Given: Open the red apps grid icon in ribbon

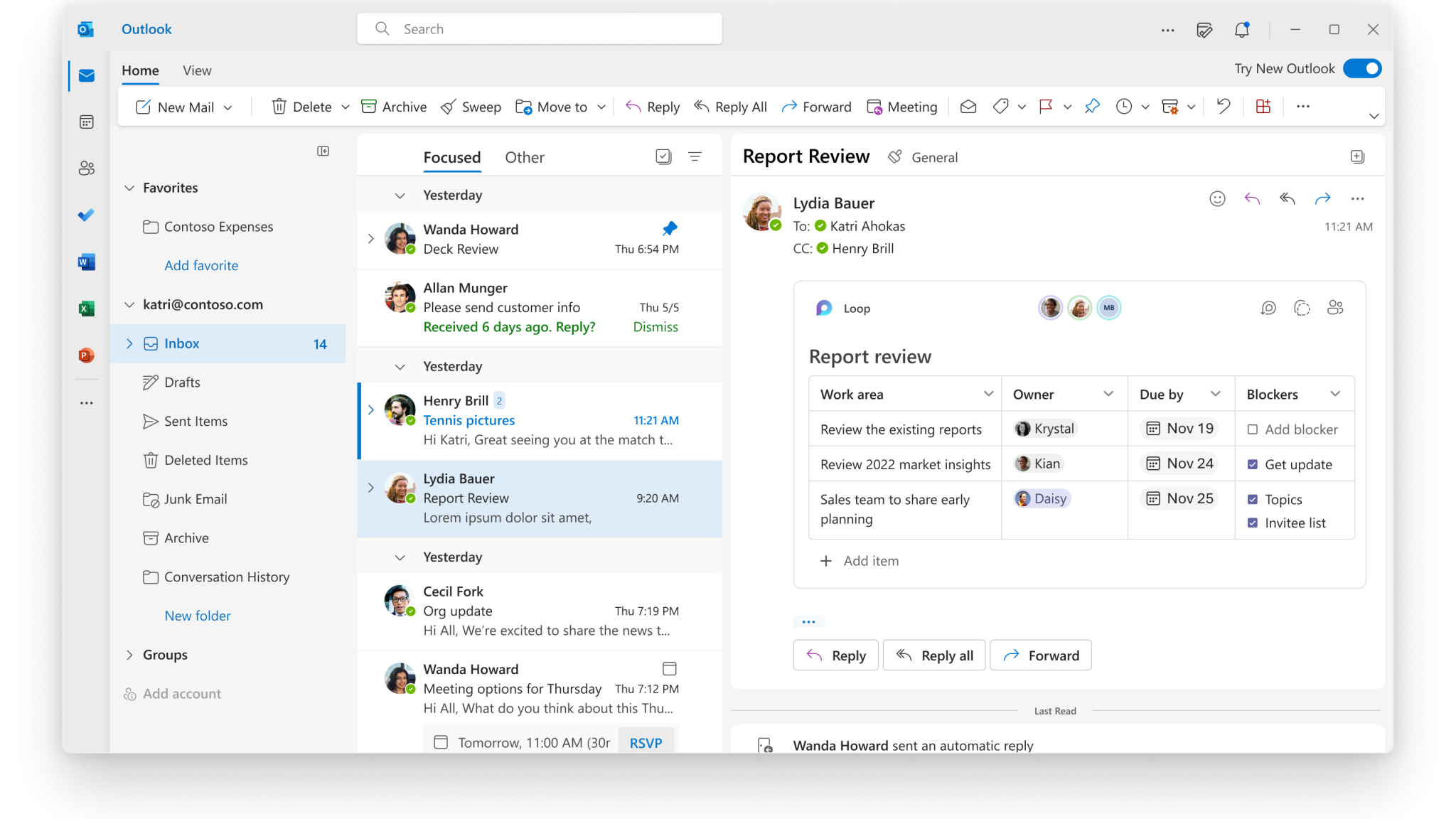Looking at the screenshot, I should tap(1263, 107).
